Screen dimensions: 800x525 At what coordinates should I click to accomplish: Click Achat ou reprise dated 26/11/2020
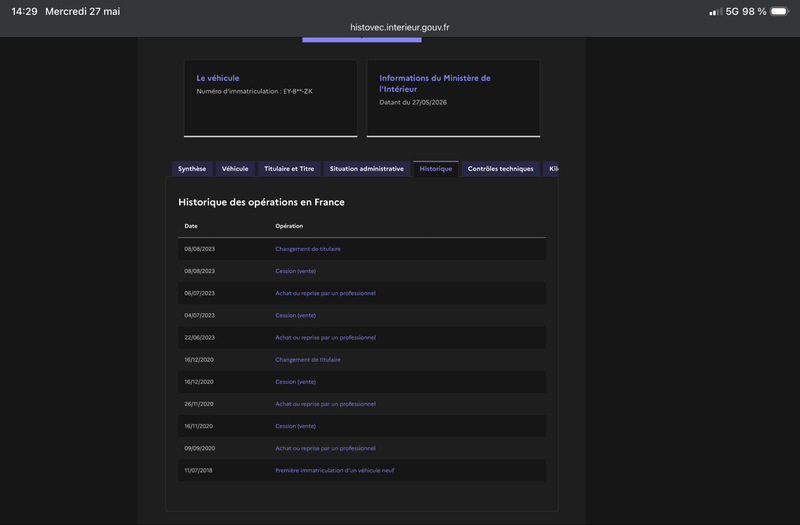click(x=326, y=404)
